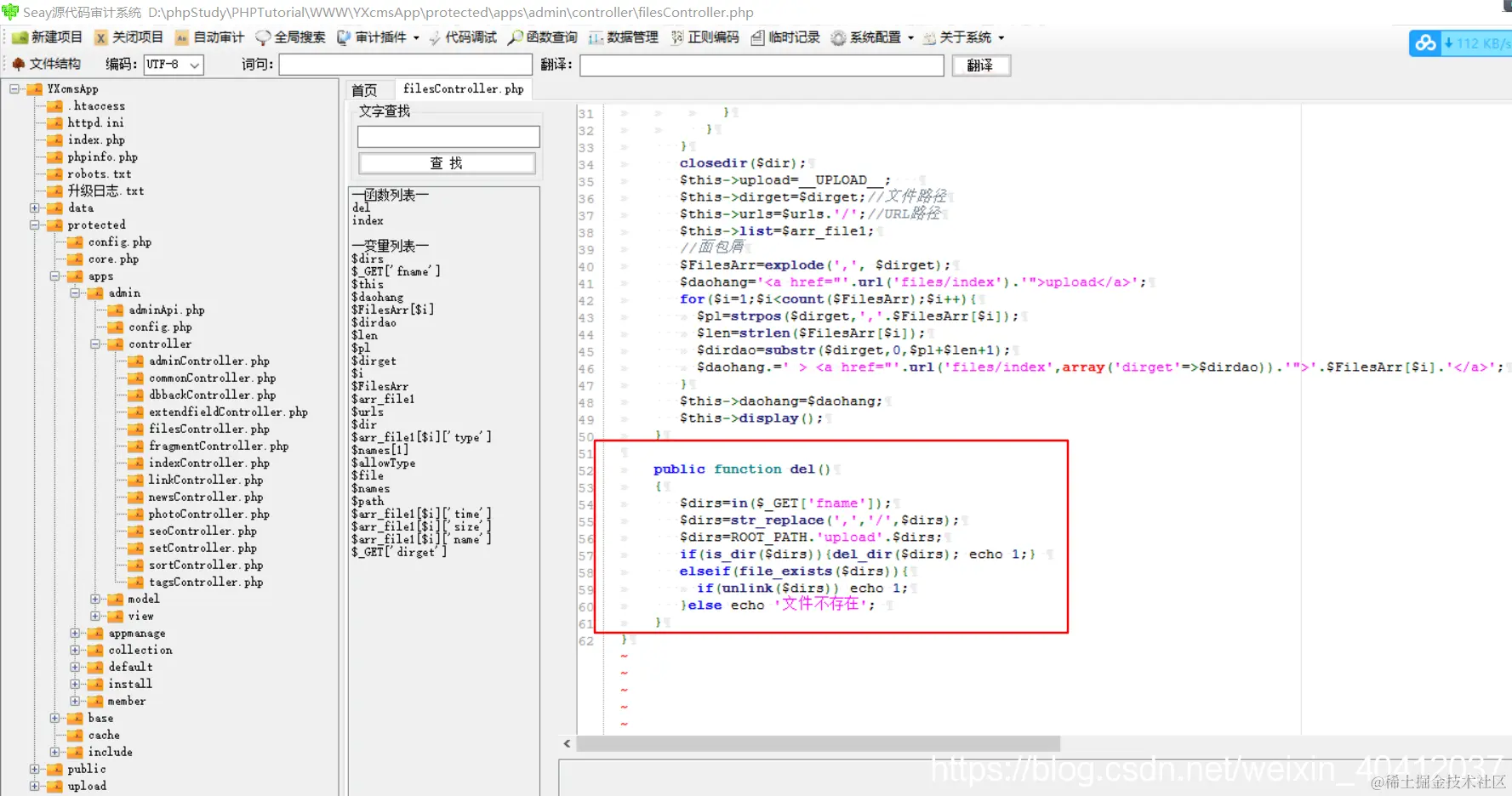This screenshot has height=796, width=1512.
Task: Select $_GET['dirget'] variable entry
Action: click(x=398, y=552)
